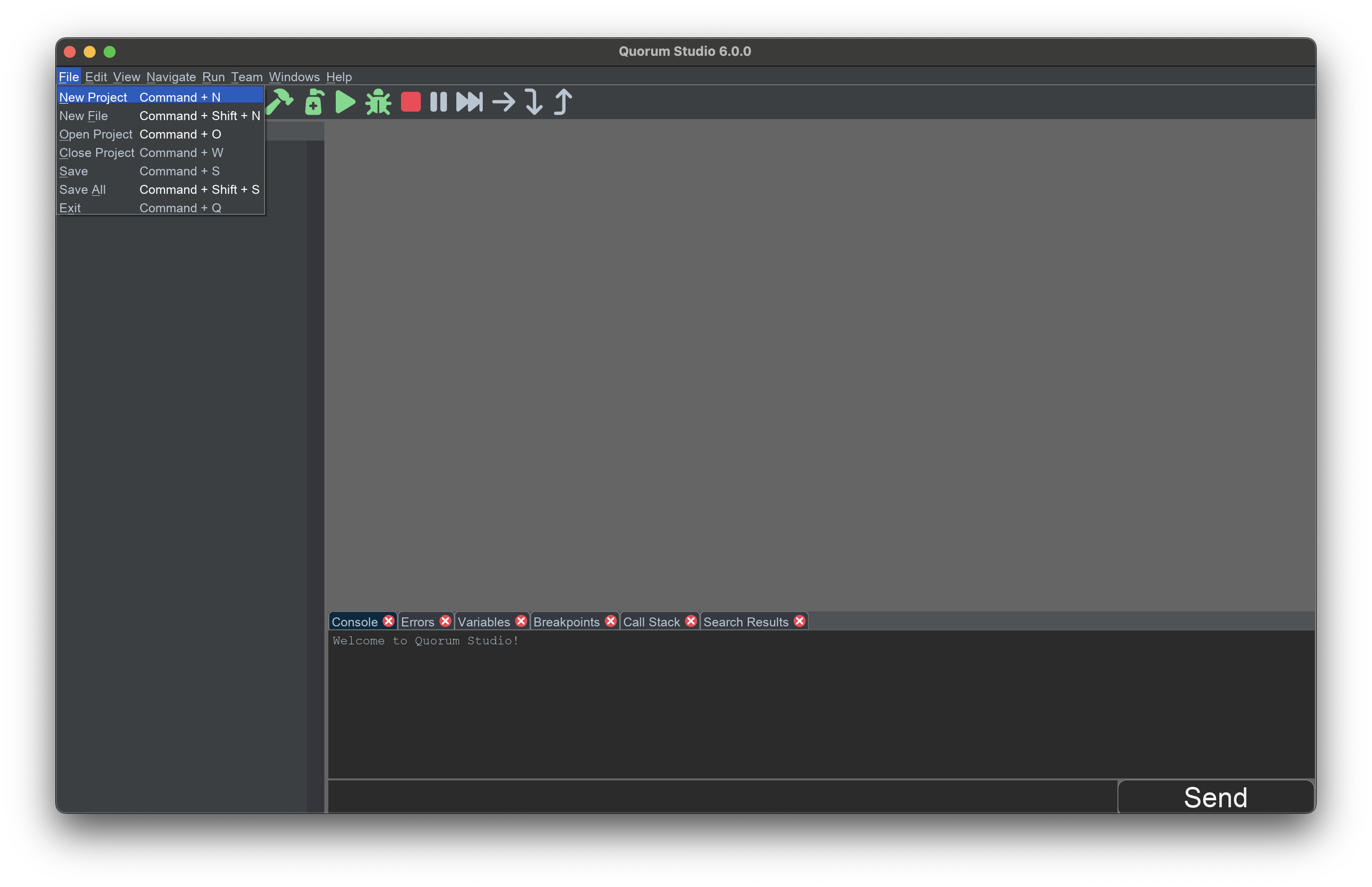The image size is (1372, 887).
Task: Open the Edit menu
Action: point(96,77)
